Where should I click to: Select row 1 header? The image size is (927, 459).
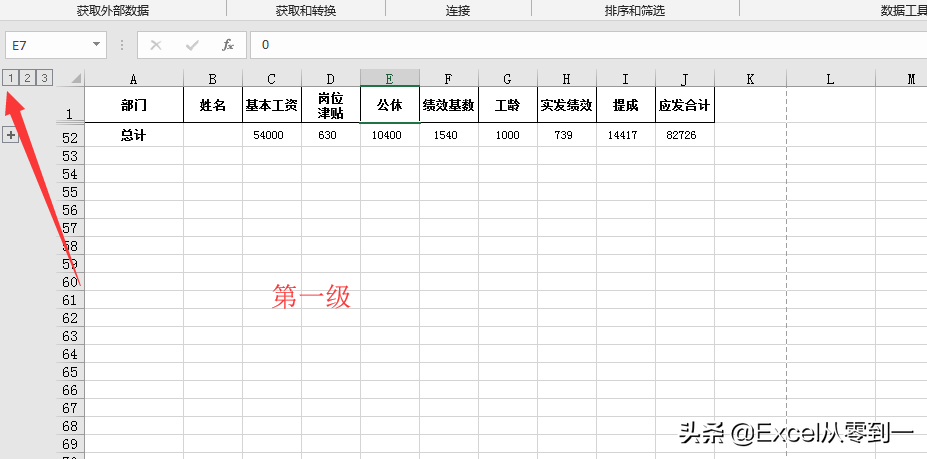pyautogui.click(x=70, y=105)
